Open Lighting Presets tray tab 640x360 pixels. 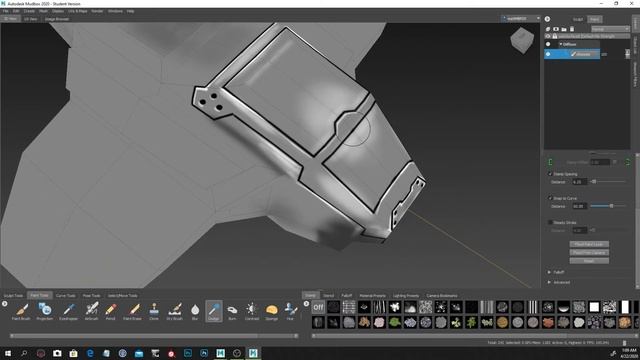pyautogui.click(x=406, y=296)
